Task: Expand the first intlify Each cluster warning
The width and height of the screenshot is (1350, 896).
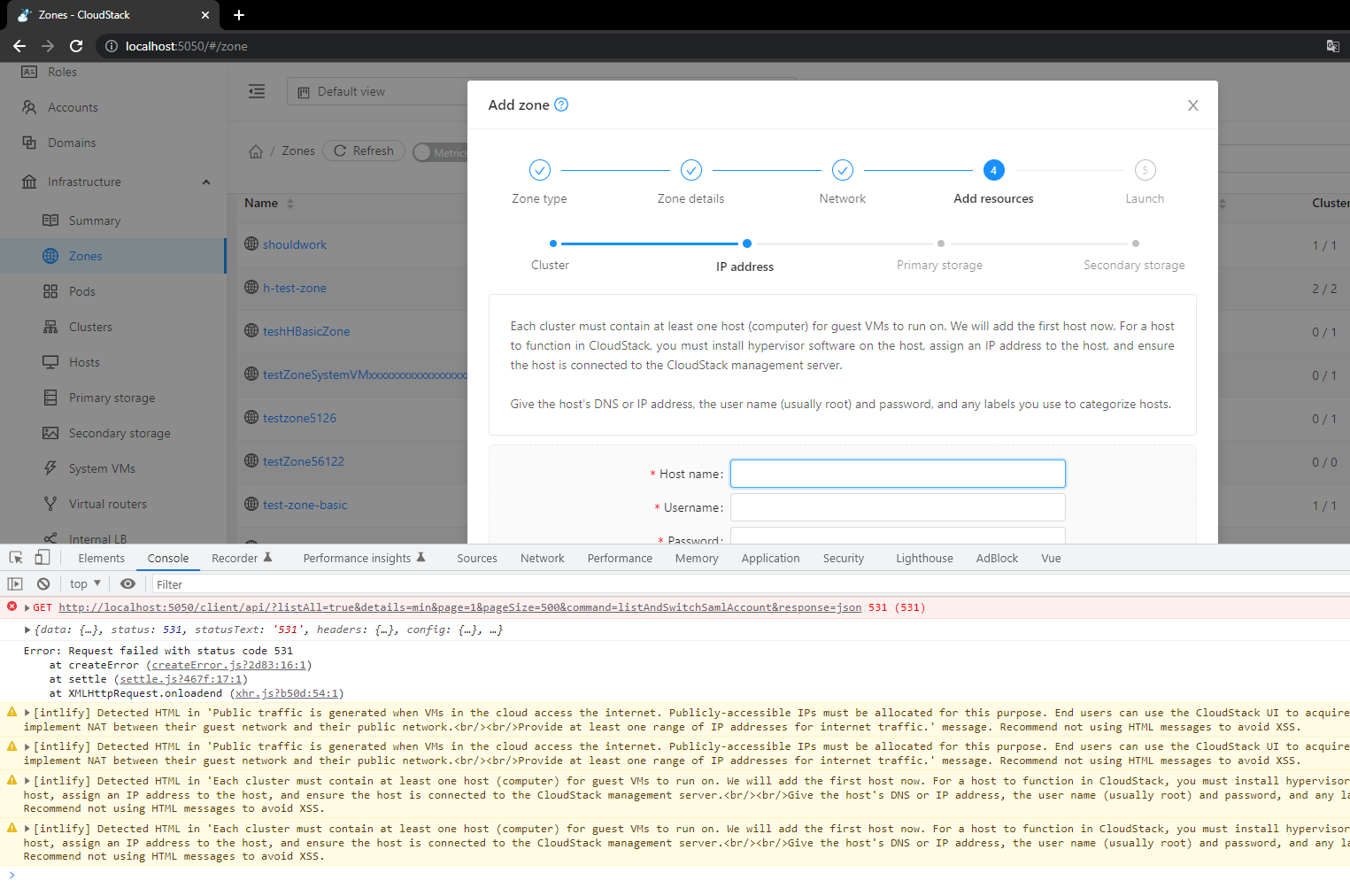Action: (x=27, y=781)
